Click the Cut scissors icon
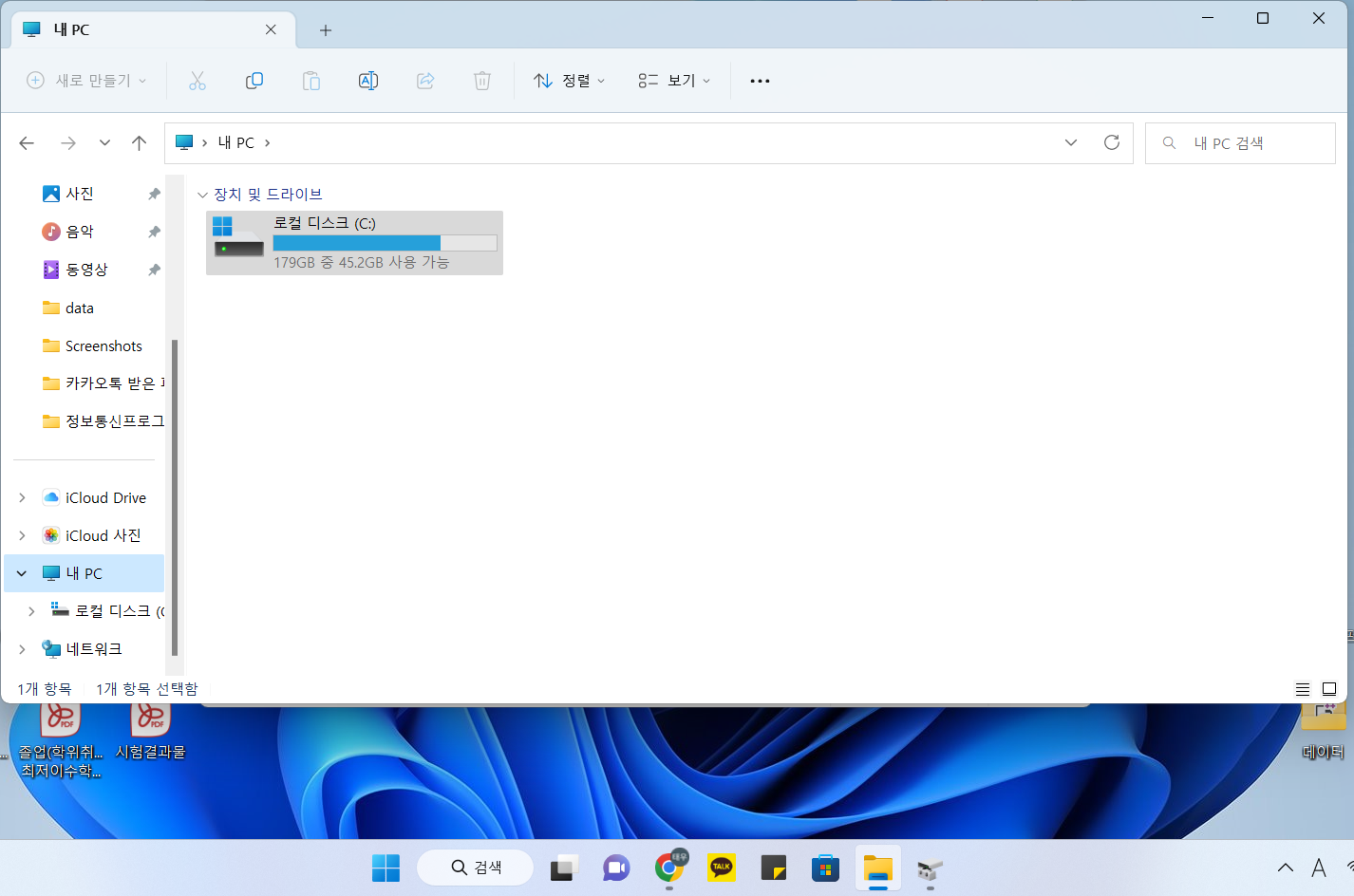The height and width of the screenshot is (896, 1354). (197, 81)
